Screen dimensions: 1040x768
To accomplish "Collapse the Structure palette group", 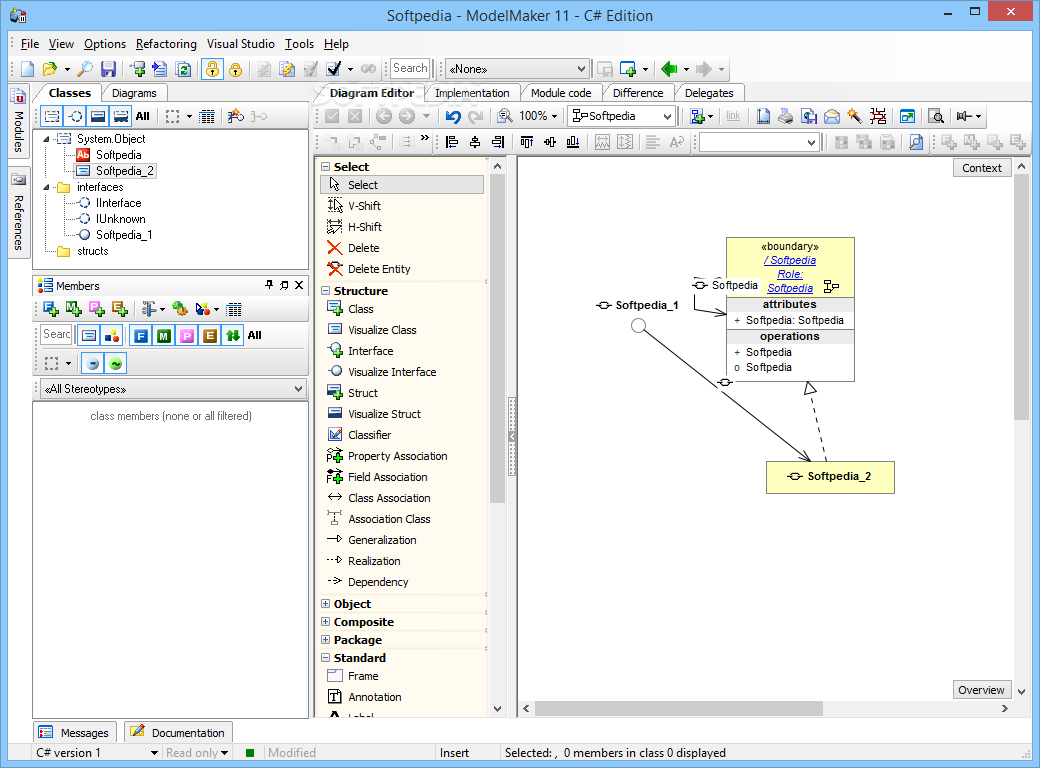I will point(326,291).
